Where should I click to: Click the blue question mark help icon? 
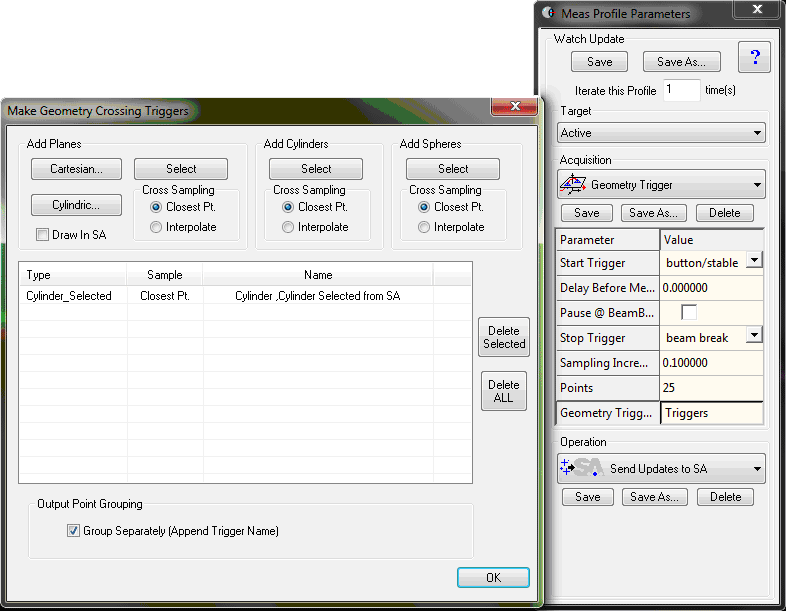coord(754,57)
